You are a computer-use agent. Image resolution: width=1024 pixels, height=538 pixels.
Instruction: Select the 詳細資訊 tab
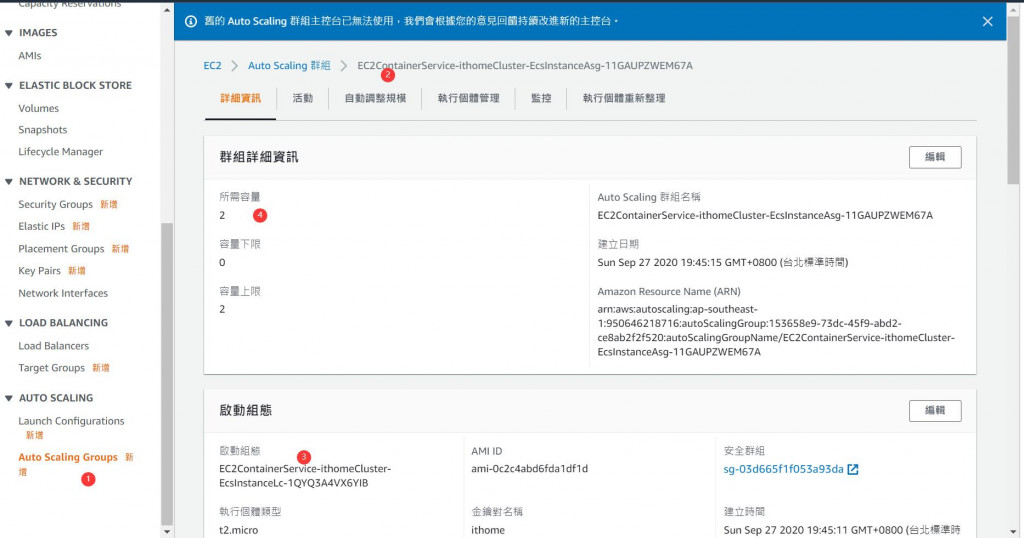[x=240, y=99]
